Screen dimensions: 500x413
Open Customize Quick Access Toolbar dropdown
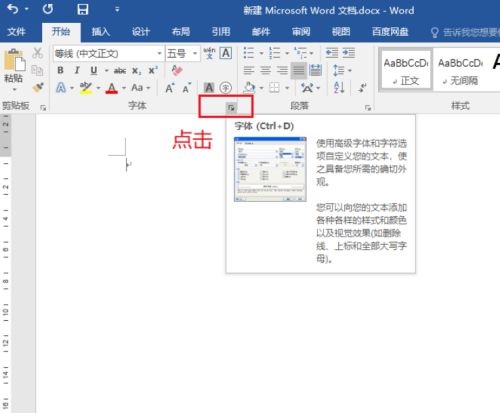[117, 9]
